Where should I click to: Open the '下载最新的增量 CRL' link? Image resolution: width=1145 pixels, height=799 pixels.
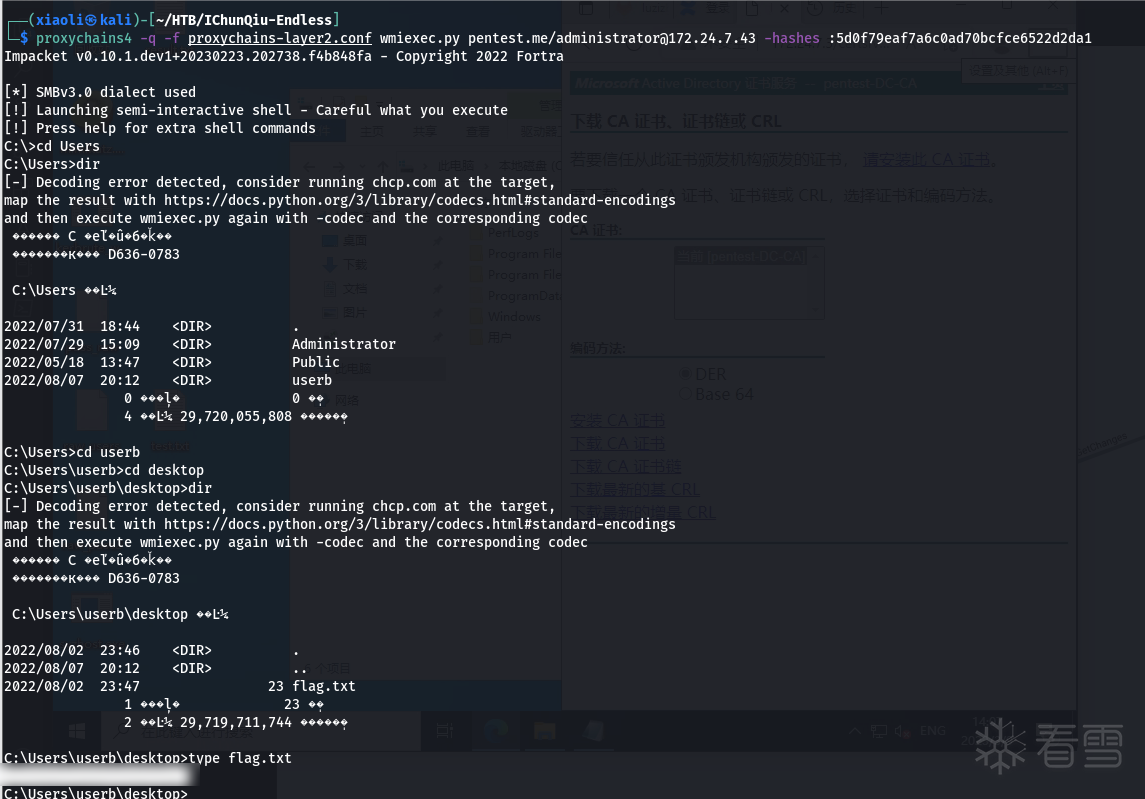pyautogui.click(x=643, y=512)
